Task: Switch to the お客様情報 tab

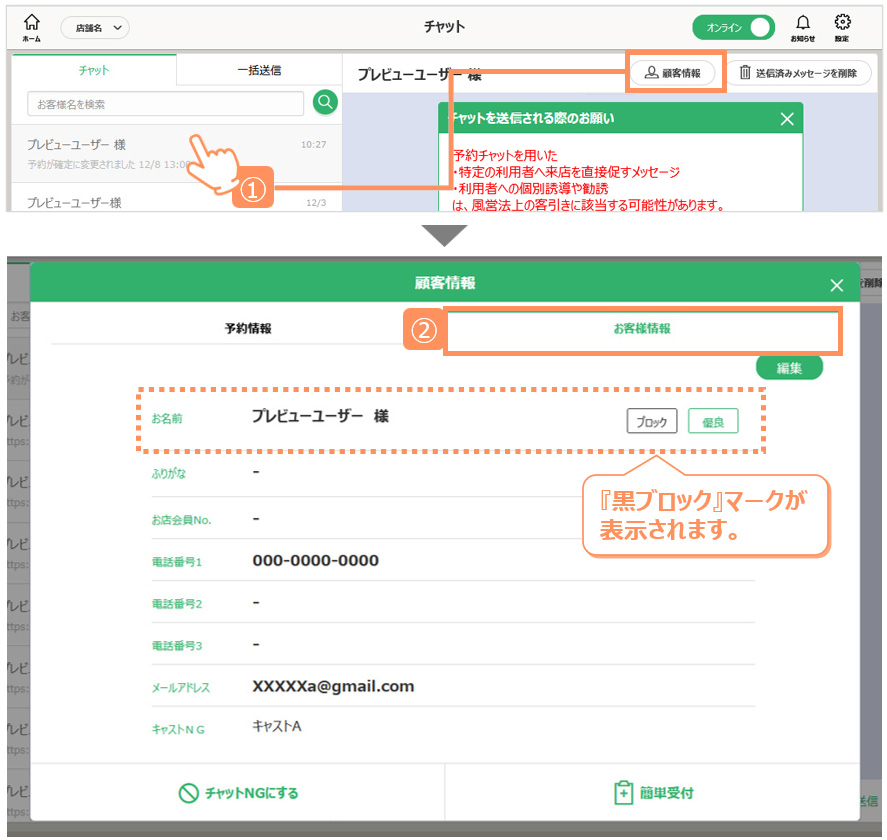Action: (x=642, y=328)
